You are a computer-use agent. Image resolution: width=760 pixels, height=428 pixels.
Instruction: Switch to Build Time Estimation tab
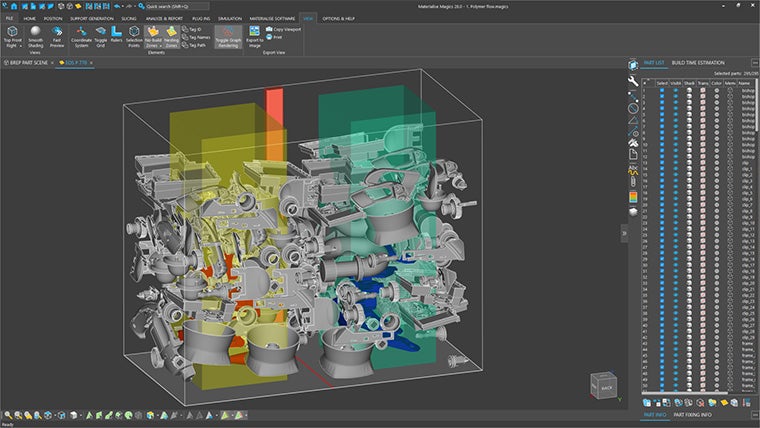[700, 61]
